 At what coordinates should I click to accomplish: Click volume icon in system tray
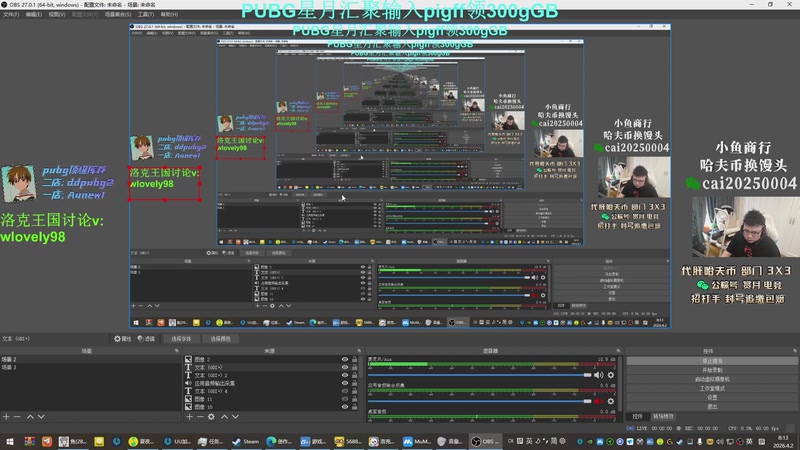point(719,441)
